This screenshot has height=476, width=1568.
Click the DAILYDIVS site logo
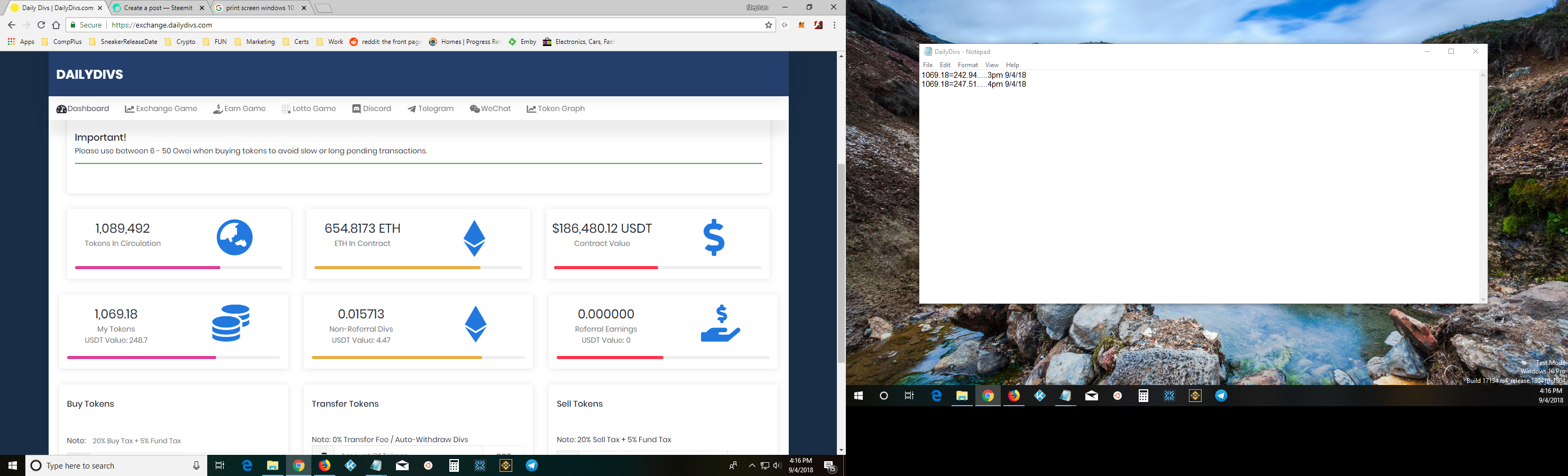tap(89, 74)
